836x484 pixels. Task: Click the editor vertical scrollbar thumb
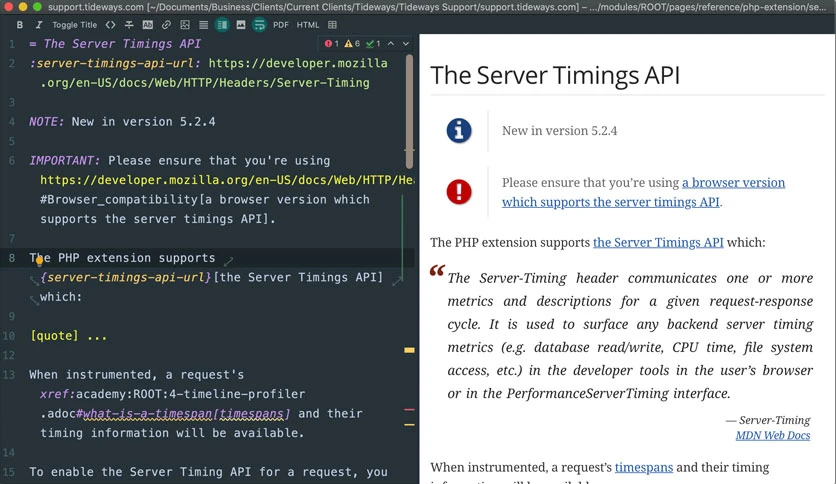point(409,111)
